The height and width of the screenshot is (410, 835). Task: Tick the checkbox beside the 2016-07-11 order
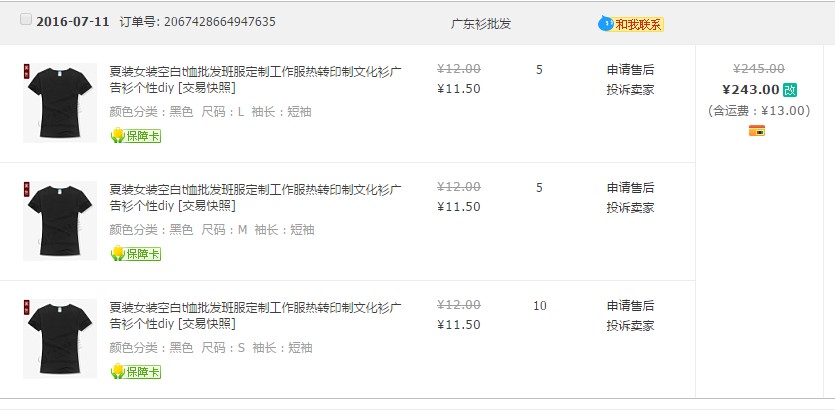[26, 19]
